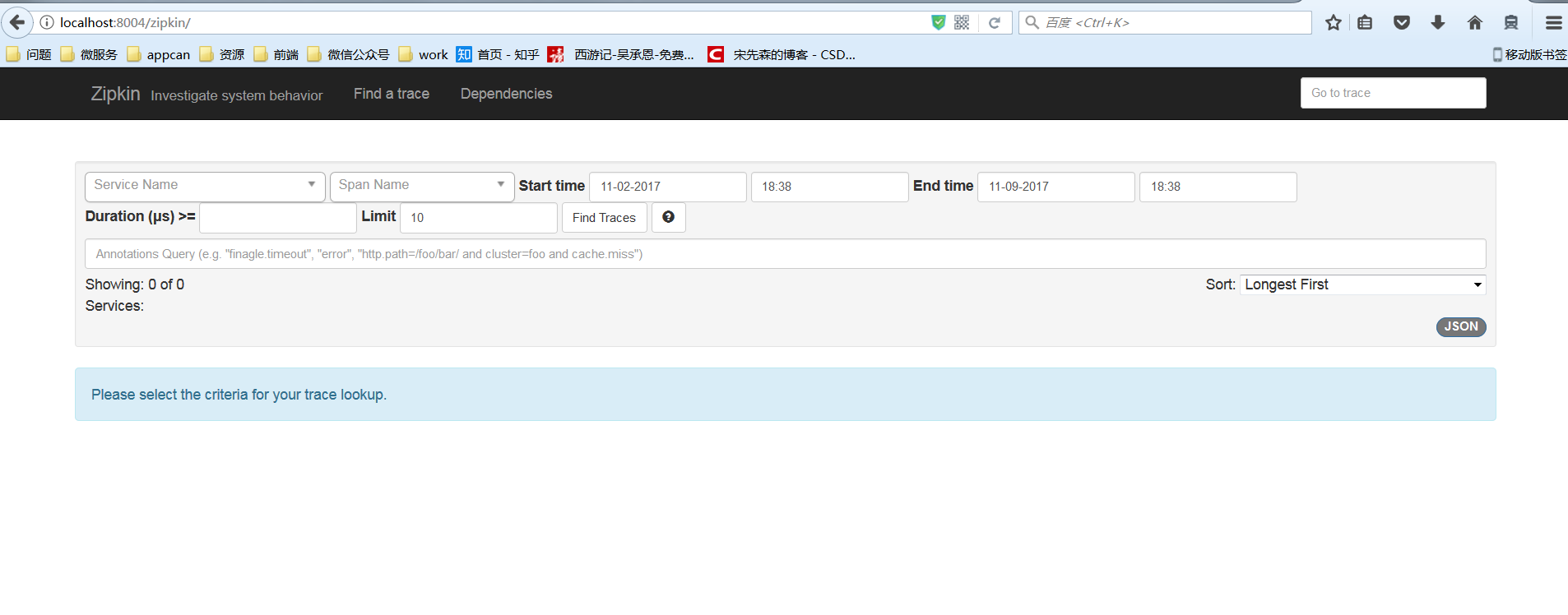Open the 前端 bookmark folder

coord(276,54)
